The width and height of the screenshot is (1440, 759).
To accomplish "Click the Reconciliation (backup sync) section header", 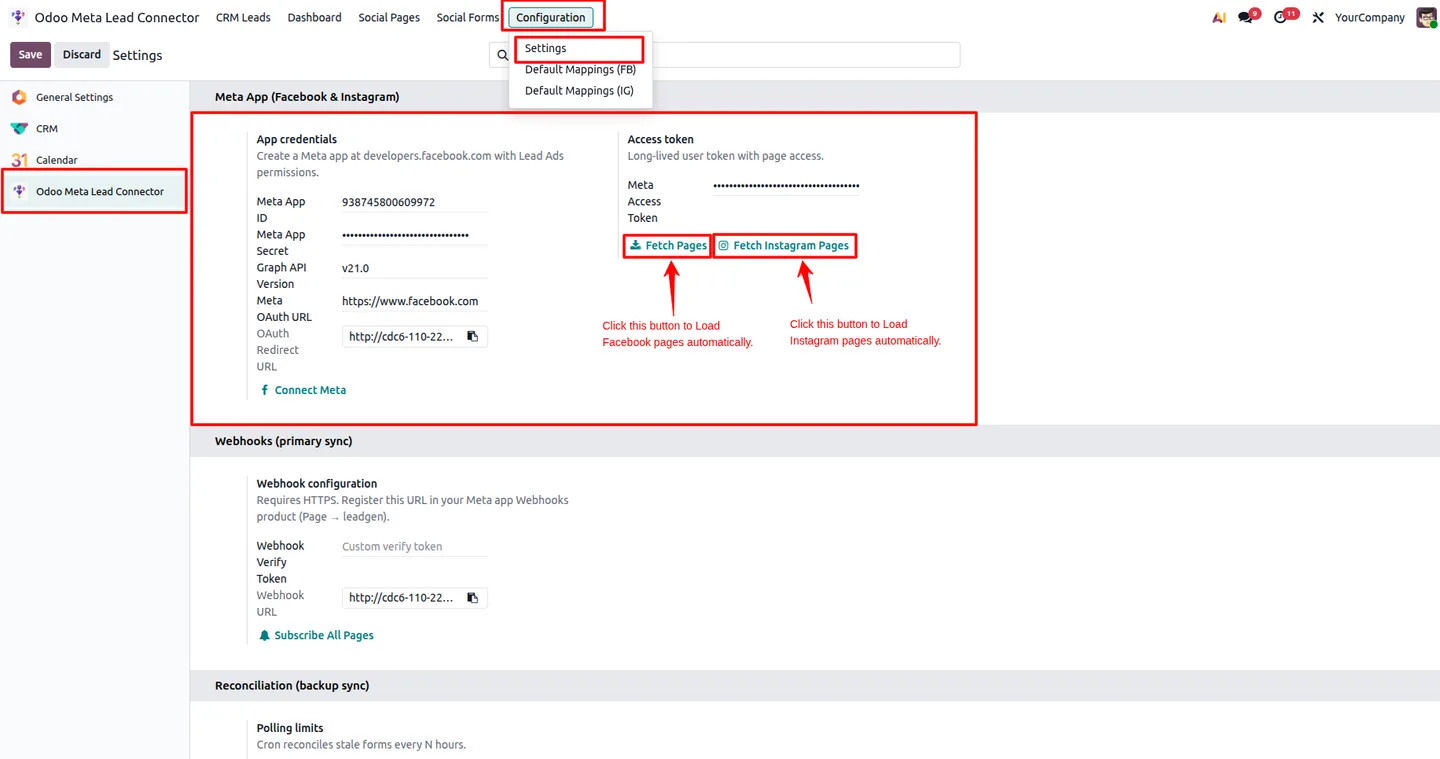I will tap(292, 686).
